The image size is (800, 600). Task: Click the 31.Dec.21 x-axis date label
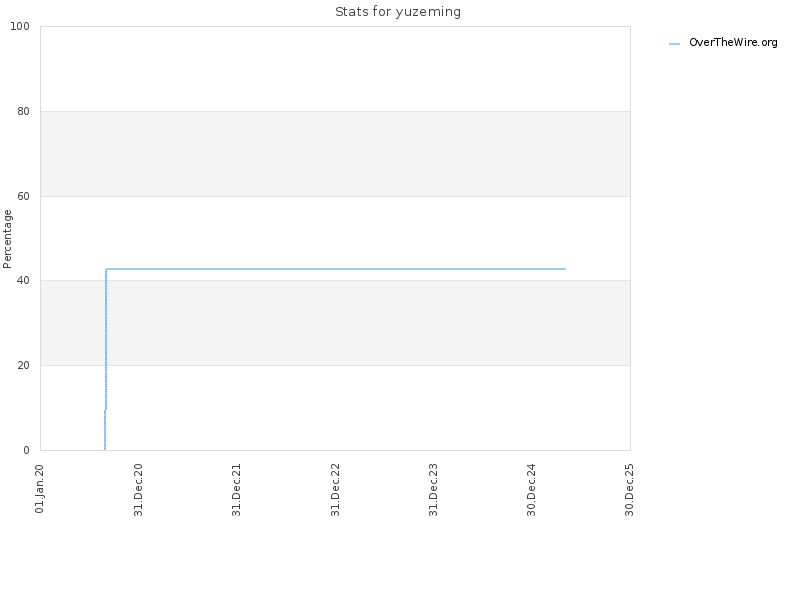pos(236,489)
